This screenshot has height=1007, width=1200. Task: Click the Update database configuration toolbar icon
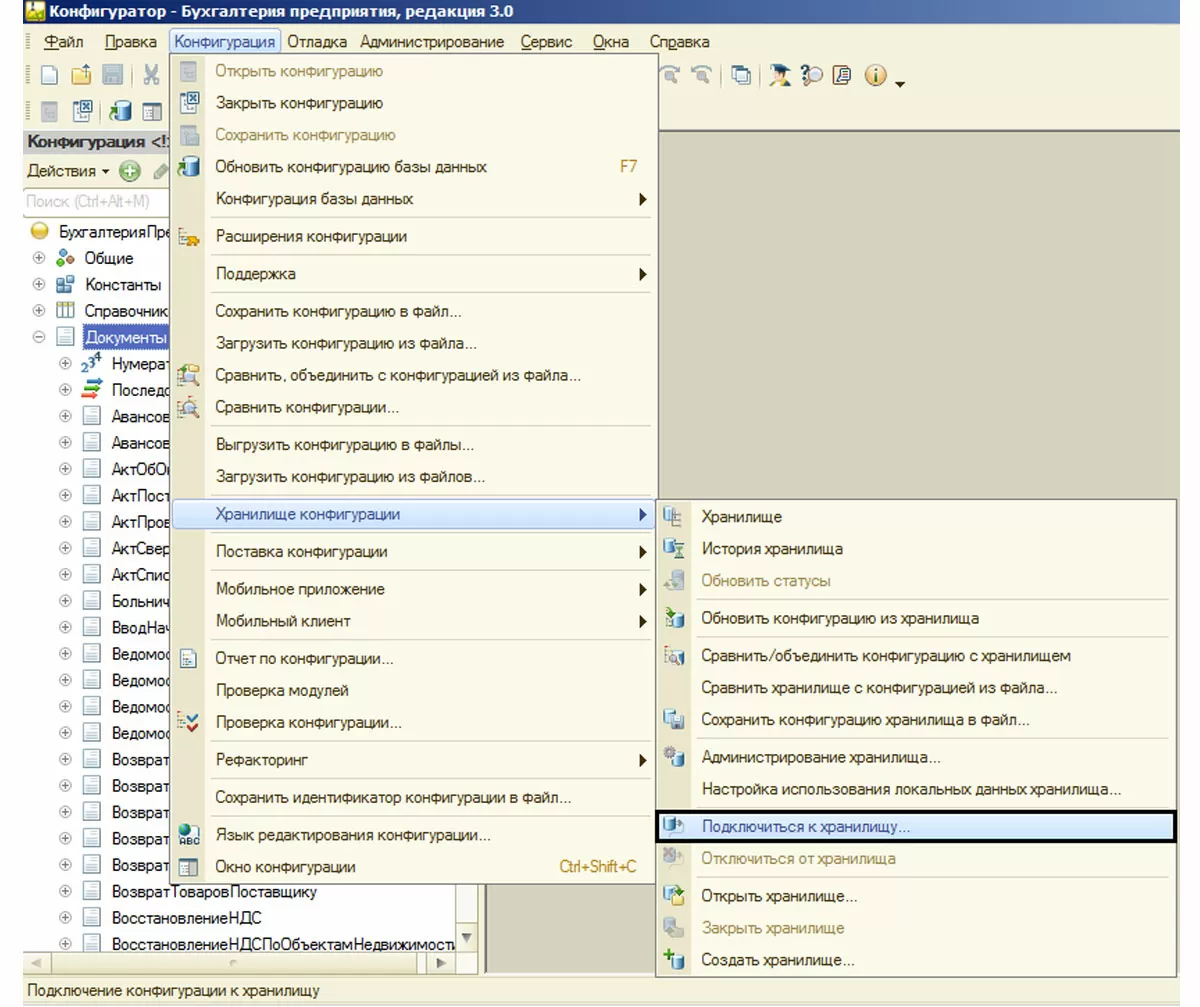click(121, 110)
